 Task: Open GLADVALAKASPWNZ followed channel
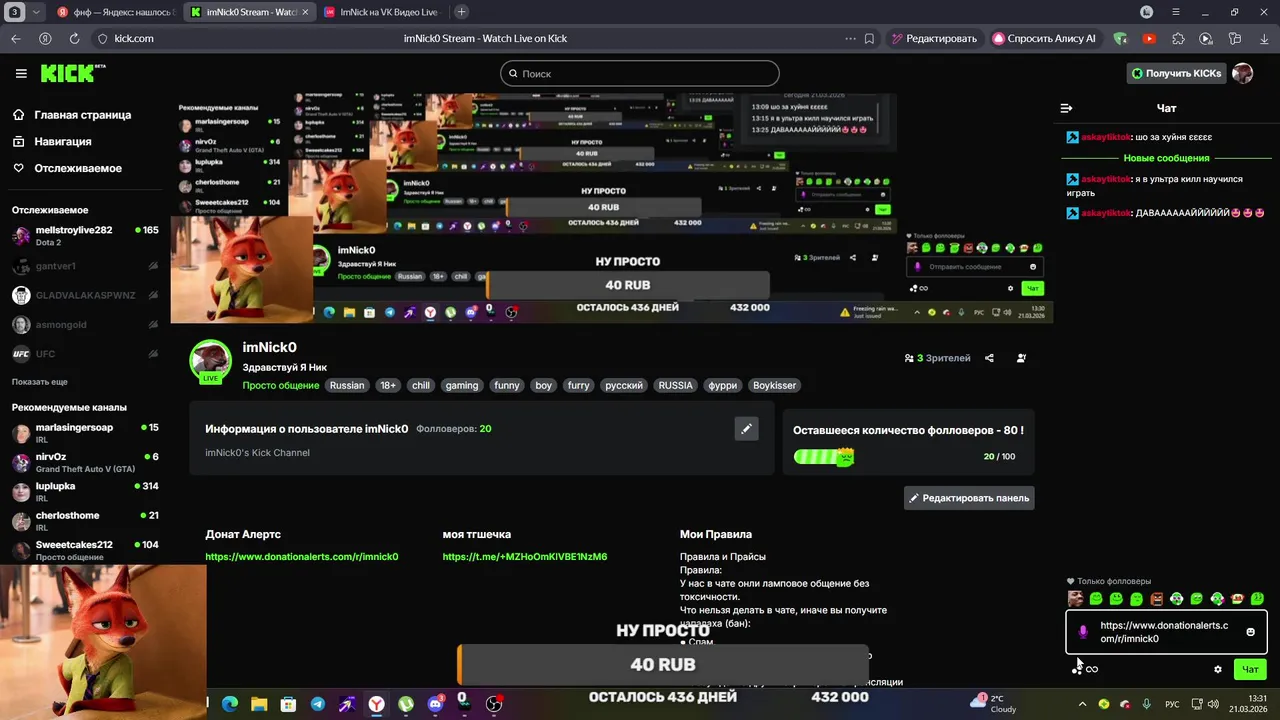click(x=85, y=295)
